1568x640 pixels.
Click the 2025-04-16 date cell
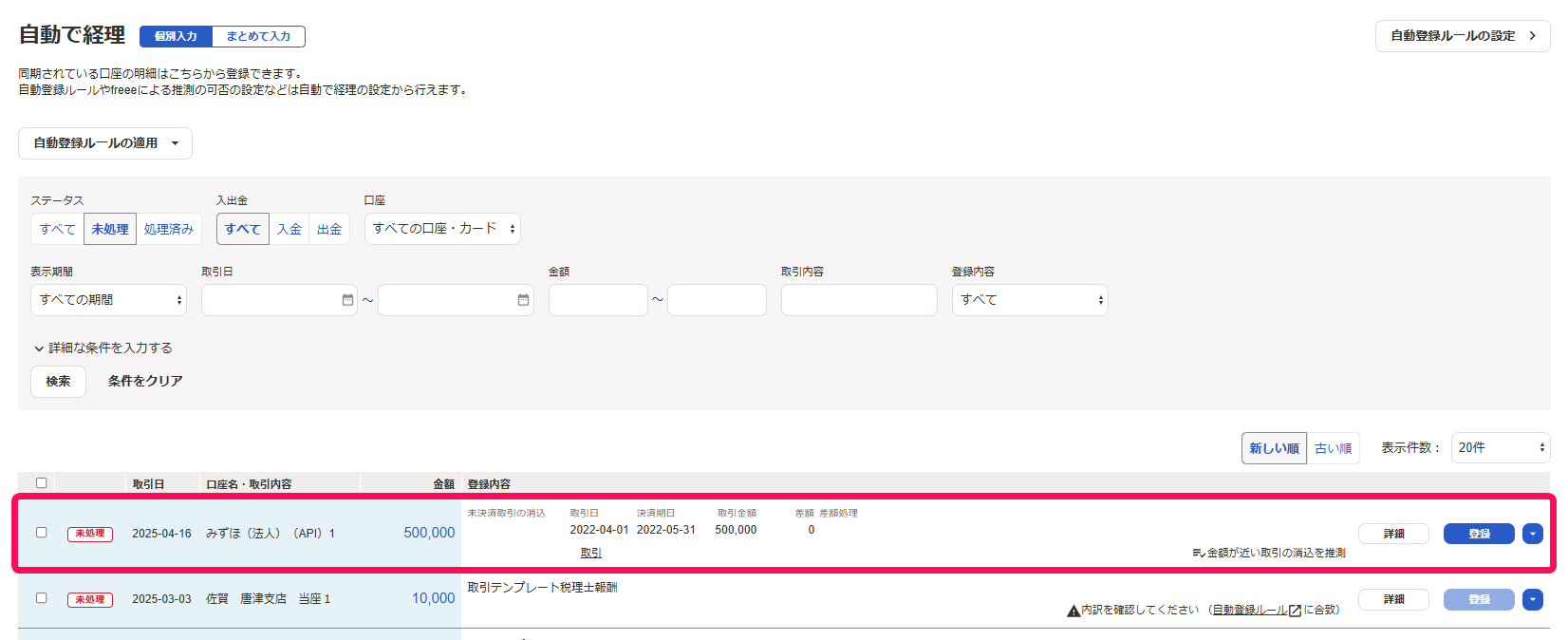coord(161,534)
